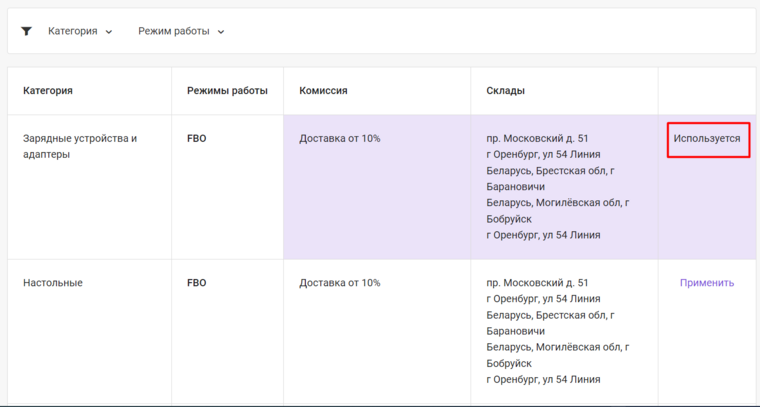Select the Зарядные устройства и адаптеры category cell
760x407 pixels.
coord(80,146)
